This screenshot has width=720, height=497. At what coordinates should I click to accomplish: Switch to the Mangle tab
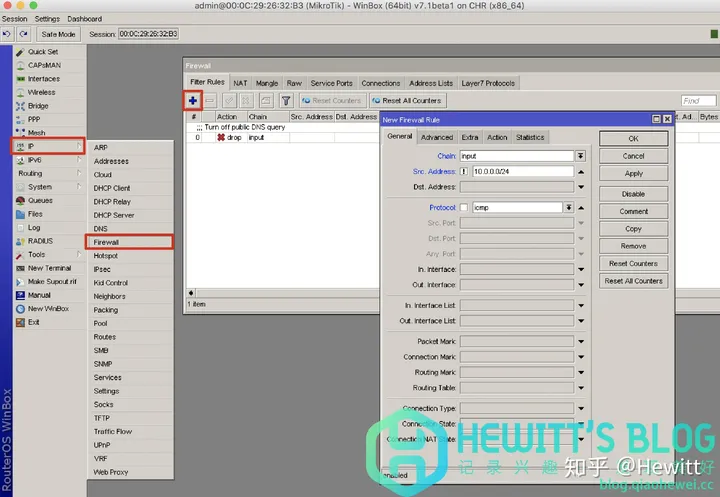click(x=267, y=83)
